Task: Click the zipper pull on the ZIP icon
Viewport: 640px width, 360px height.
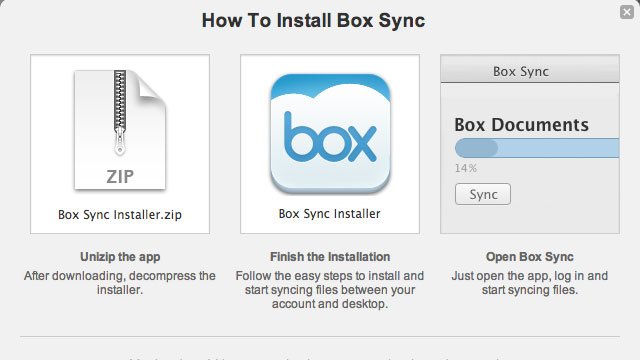Action: click(x=120, y=141)
